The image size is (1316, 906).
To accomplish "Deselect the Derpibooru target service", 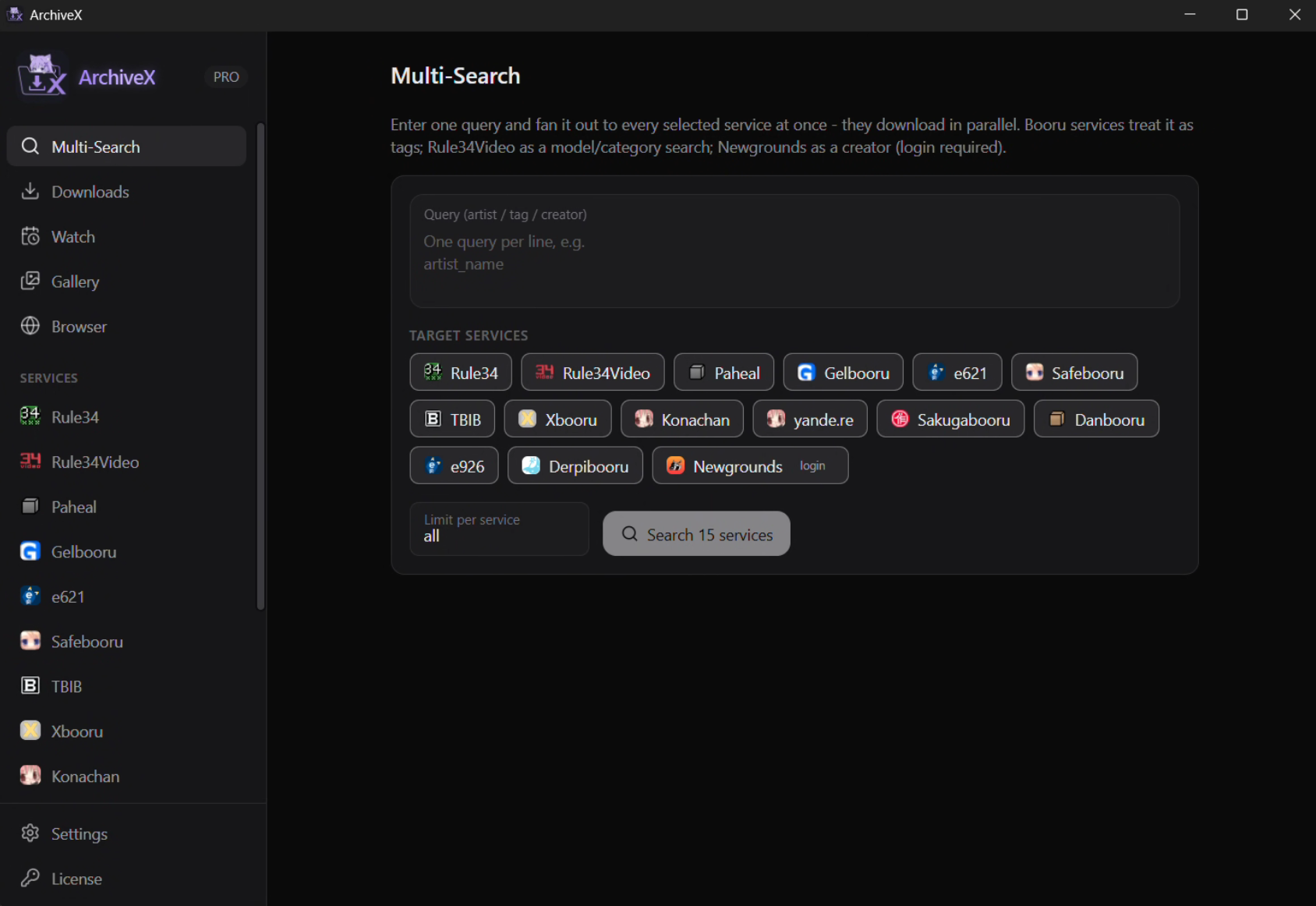I will (575, 465).
